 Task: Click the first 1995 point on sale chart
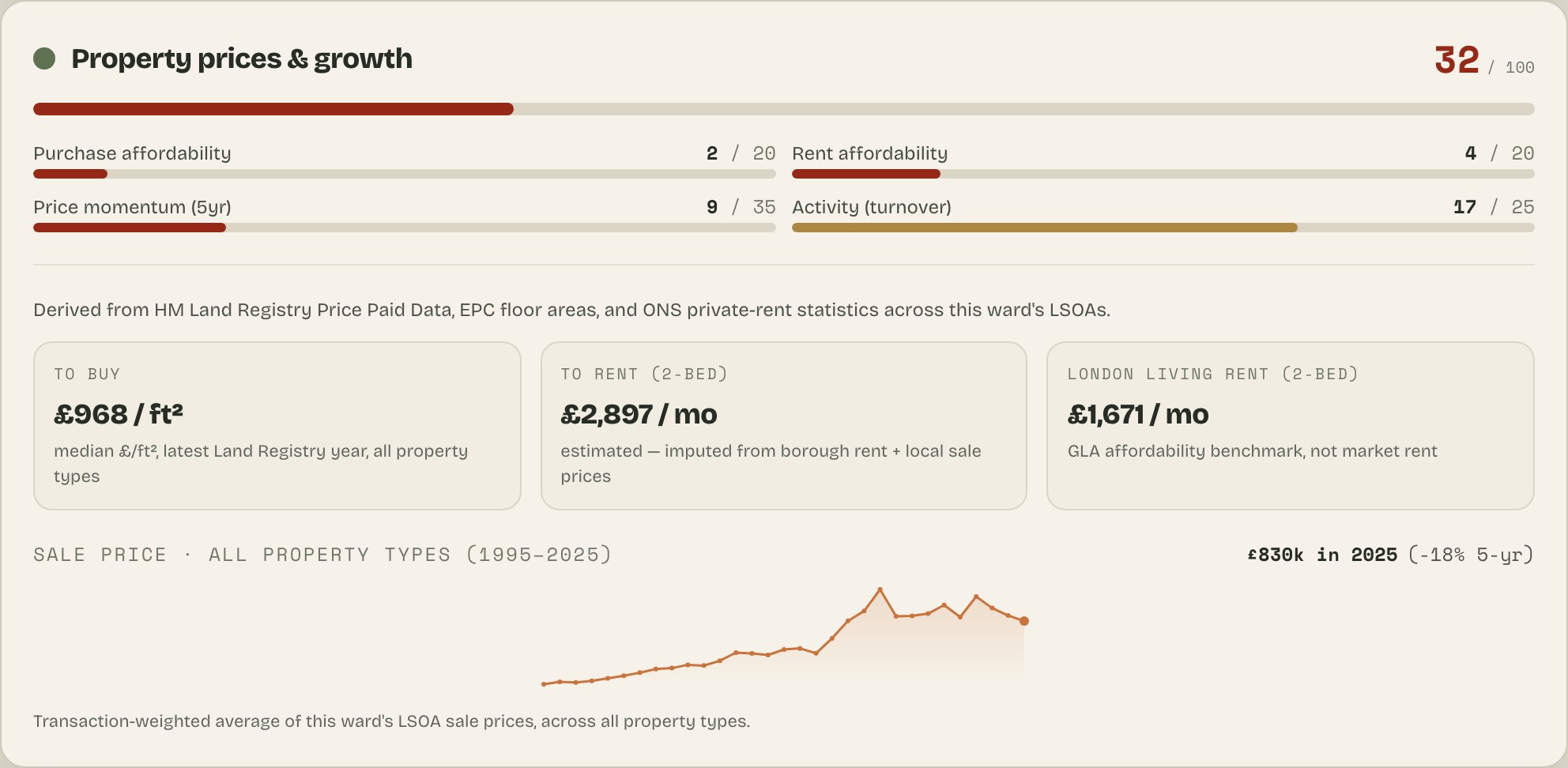coord(544,684)
